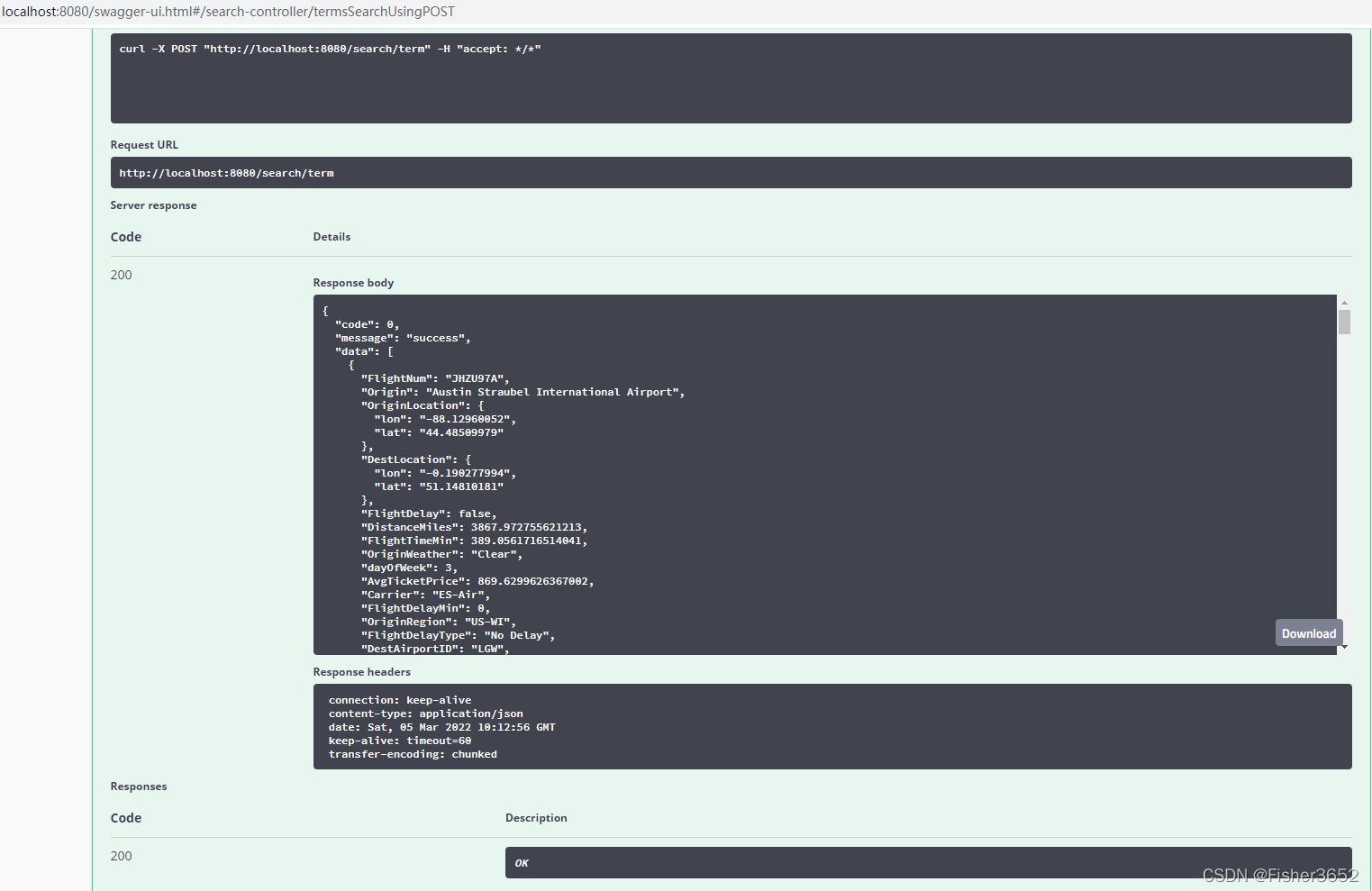
Task: Click the "OriginLocation": { line
Action: [x=423, y=405]
